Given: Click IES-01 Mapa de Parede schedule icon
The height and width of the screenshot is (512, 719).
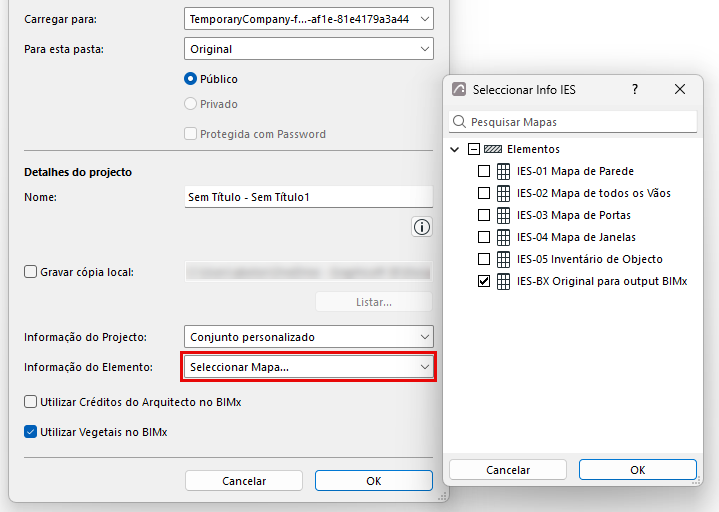Looking at the screenshot, I should [503, 171].
